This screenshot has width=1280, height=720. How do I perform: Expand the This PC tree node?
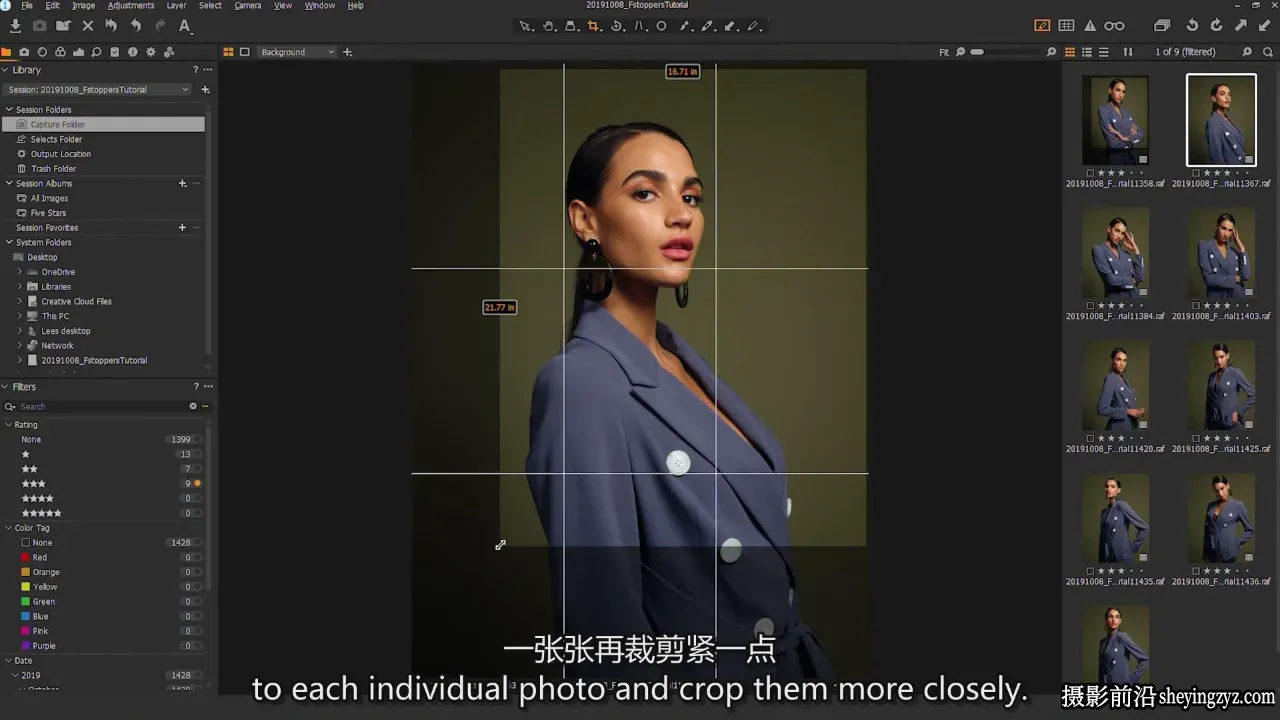[x=19, y=316]
